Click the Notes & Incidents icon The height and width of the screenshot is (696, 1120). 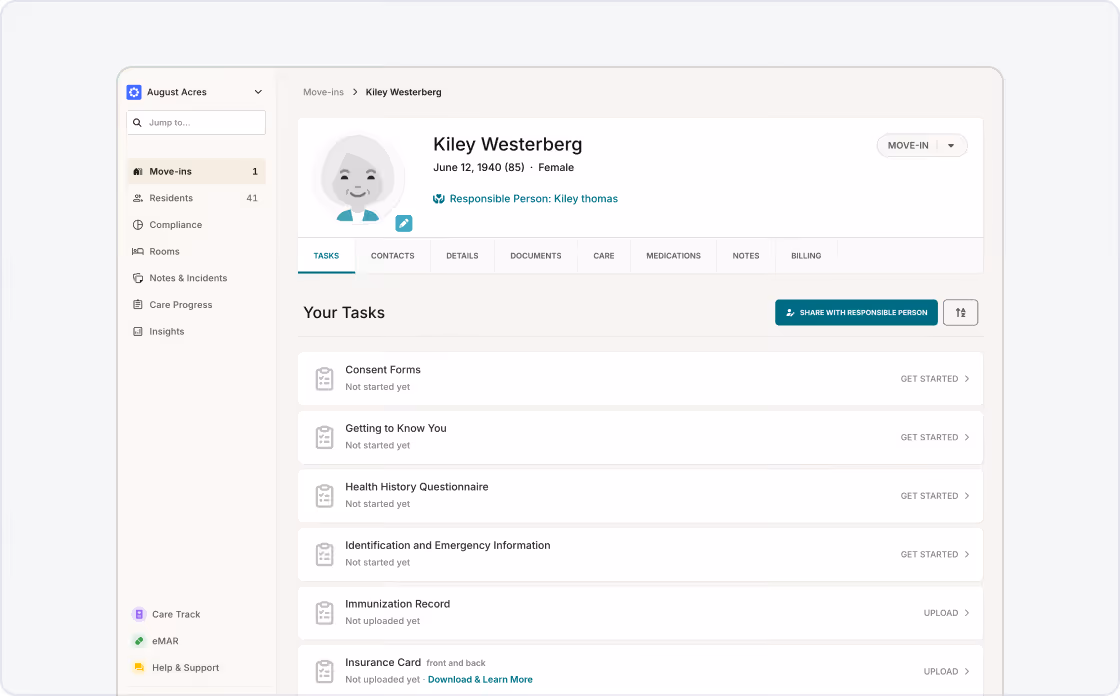138,278
